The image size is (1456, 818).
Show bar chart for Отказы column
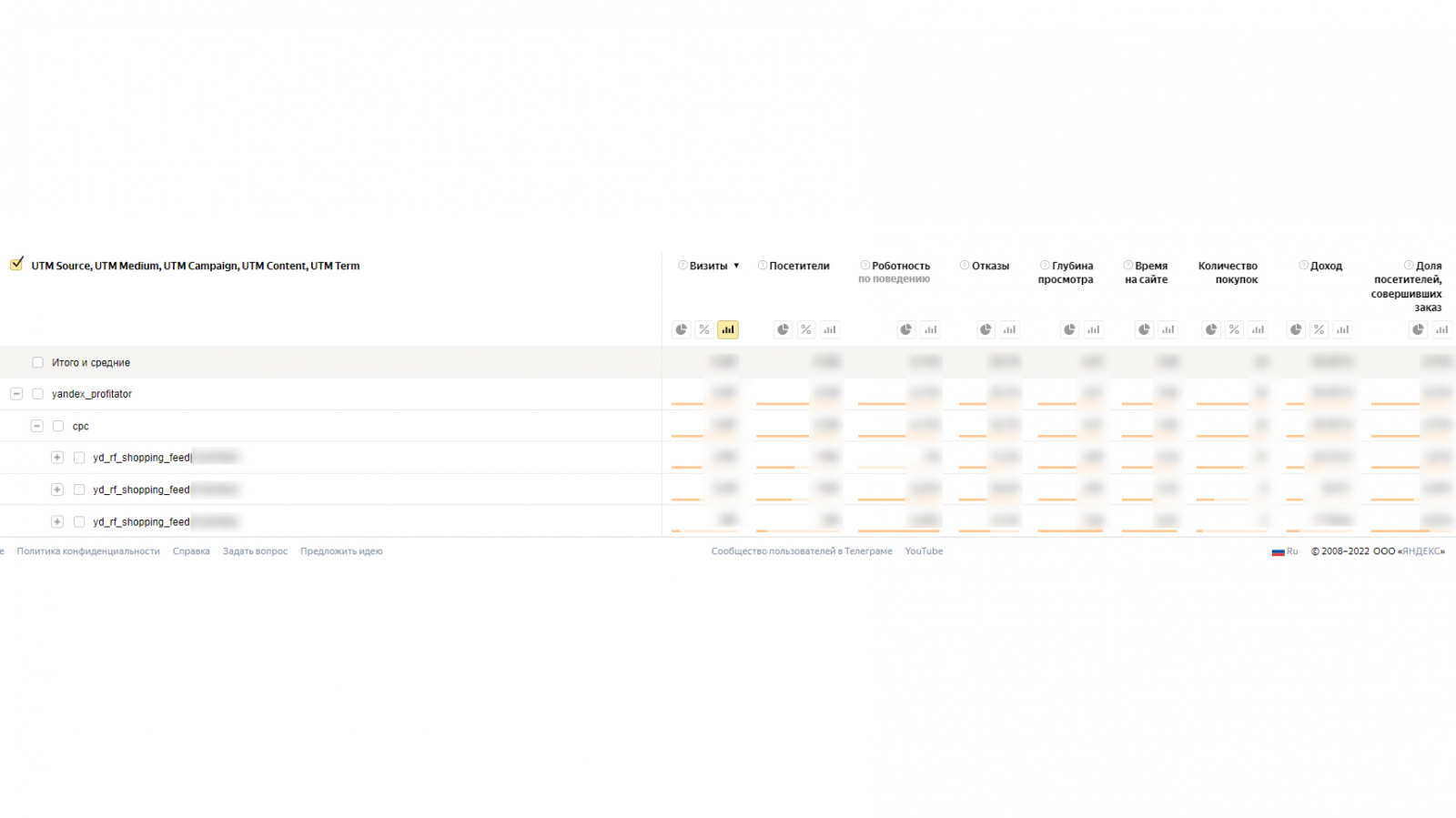coord(1009,329)
